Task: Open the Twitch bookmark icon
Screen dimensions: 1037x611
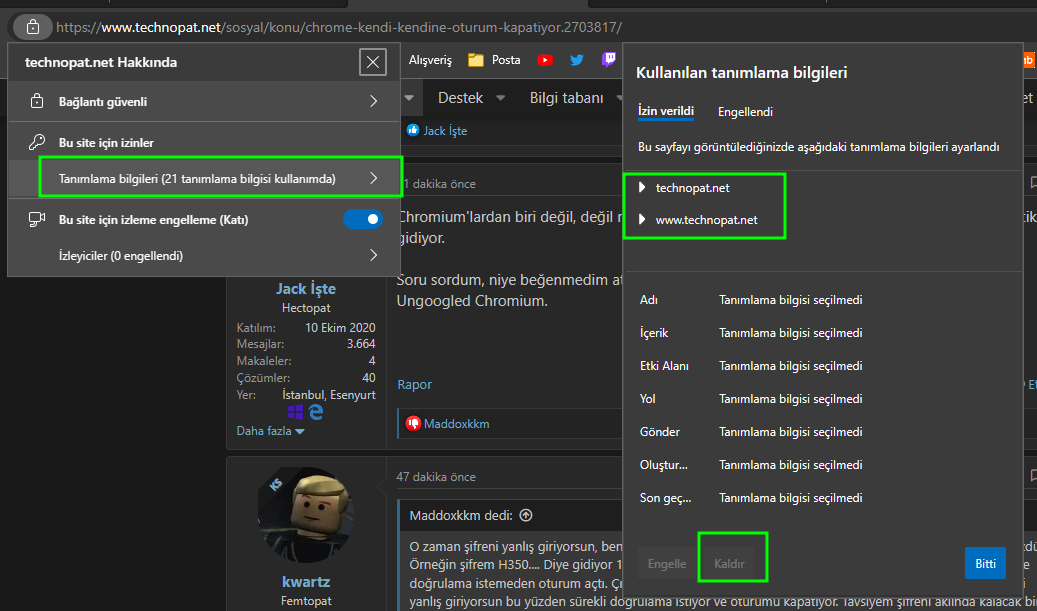Action: [608, 60]
